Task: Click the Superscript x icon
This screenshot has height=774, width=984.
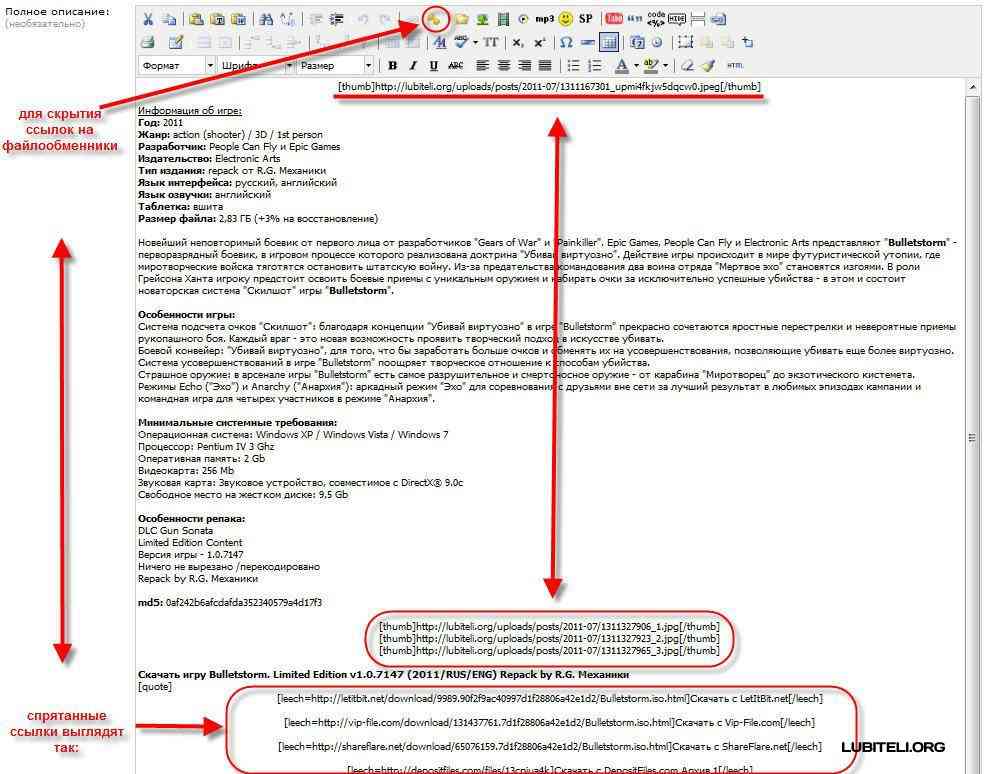Action: coord(539,43)
